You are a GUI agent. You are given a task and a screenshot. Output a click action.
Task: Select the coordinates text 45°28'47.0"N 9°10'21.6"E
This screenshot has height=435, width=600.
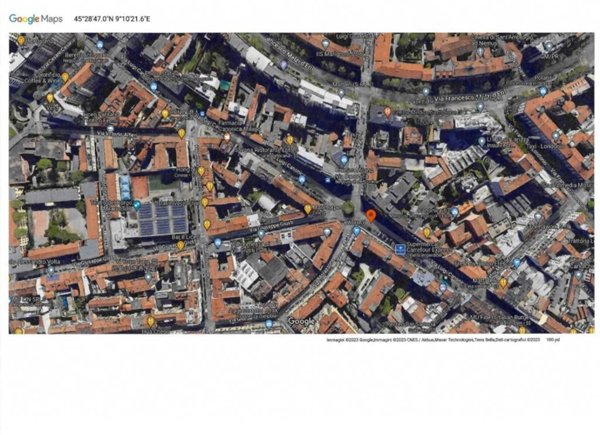point(112,19)
